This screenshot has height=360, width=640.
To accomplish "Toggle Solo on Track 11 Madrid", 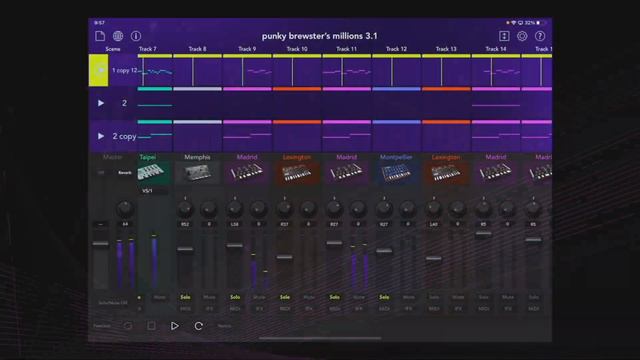I will click(335, 297).
